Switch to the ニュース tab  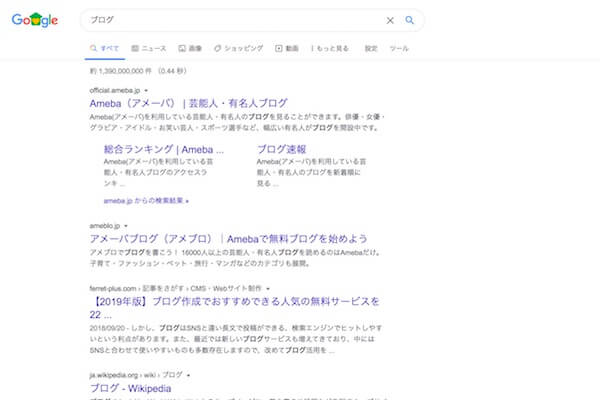pyautogui.click(x=149, y=49)
